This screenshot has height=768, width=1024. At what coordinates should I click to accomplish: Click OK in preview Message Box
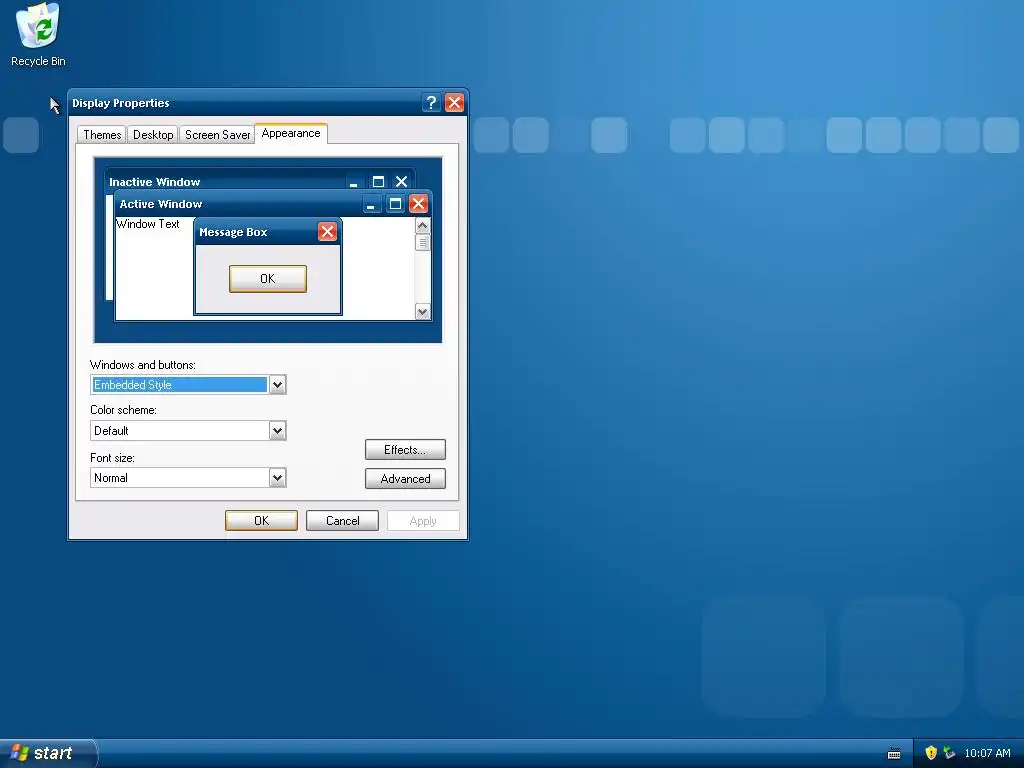268,279
